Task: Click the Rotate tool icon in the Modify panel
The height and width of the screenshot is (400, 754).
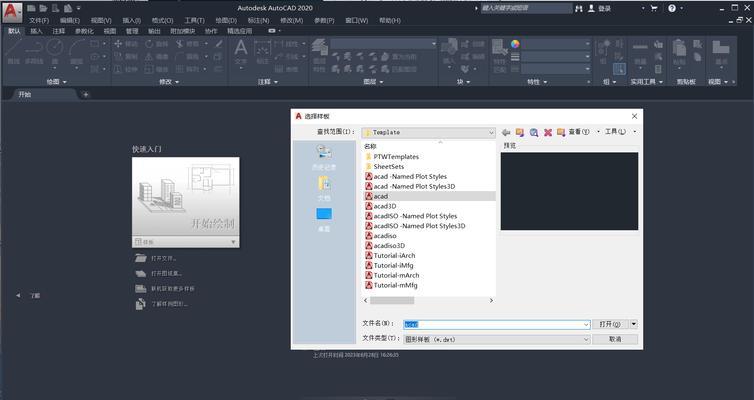Action: [x=149, y=44]
